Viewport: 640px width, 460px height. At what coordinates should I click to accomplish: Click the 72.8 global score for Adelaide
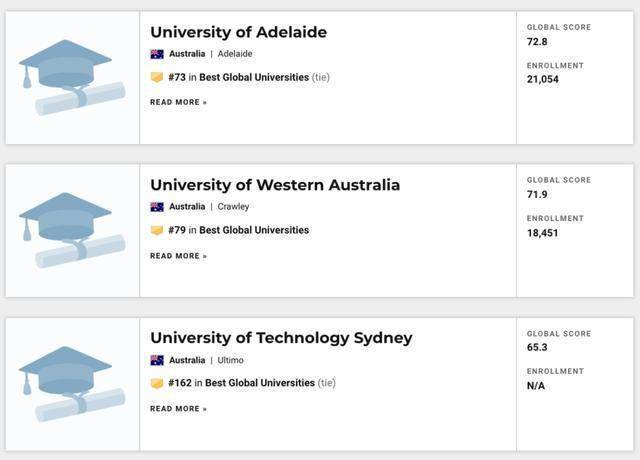[x=537, y=42]
